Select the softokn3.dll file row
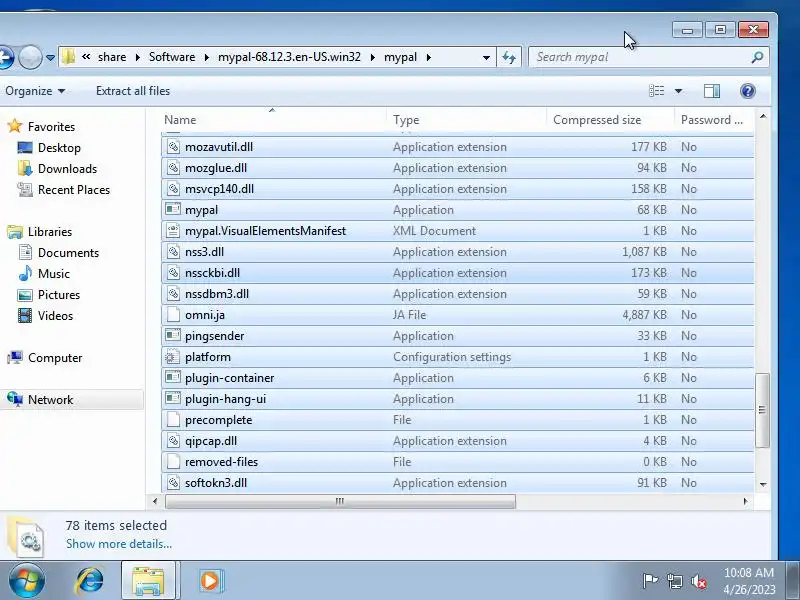800x600 pixels. (x=458, y=483)
